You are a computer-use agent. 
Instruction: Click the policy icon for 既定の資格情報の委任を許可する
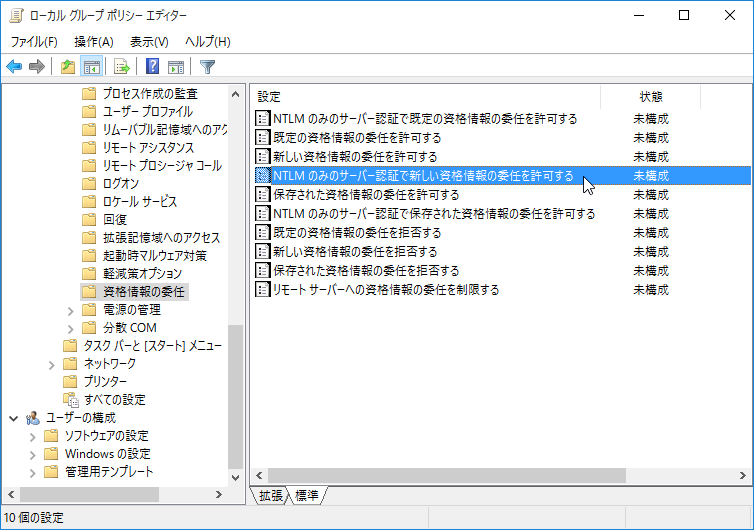pos(263,138)
